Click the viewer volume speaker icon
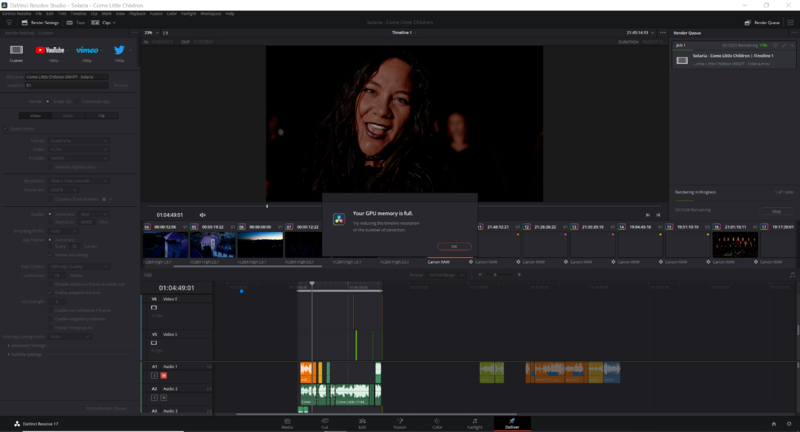This screenshot has height=432, width=800. click(x=203, y=214)
